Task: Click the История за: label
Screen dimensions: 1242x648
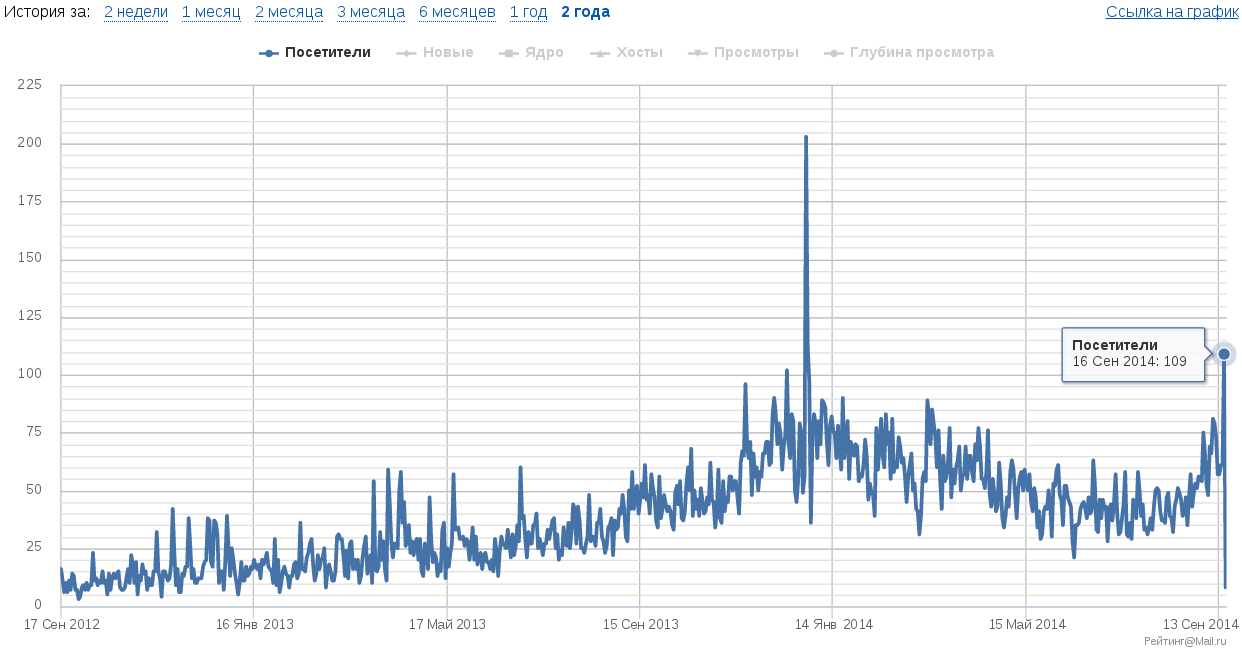Action: click(46, 12)
